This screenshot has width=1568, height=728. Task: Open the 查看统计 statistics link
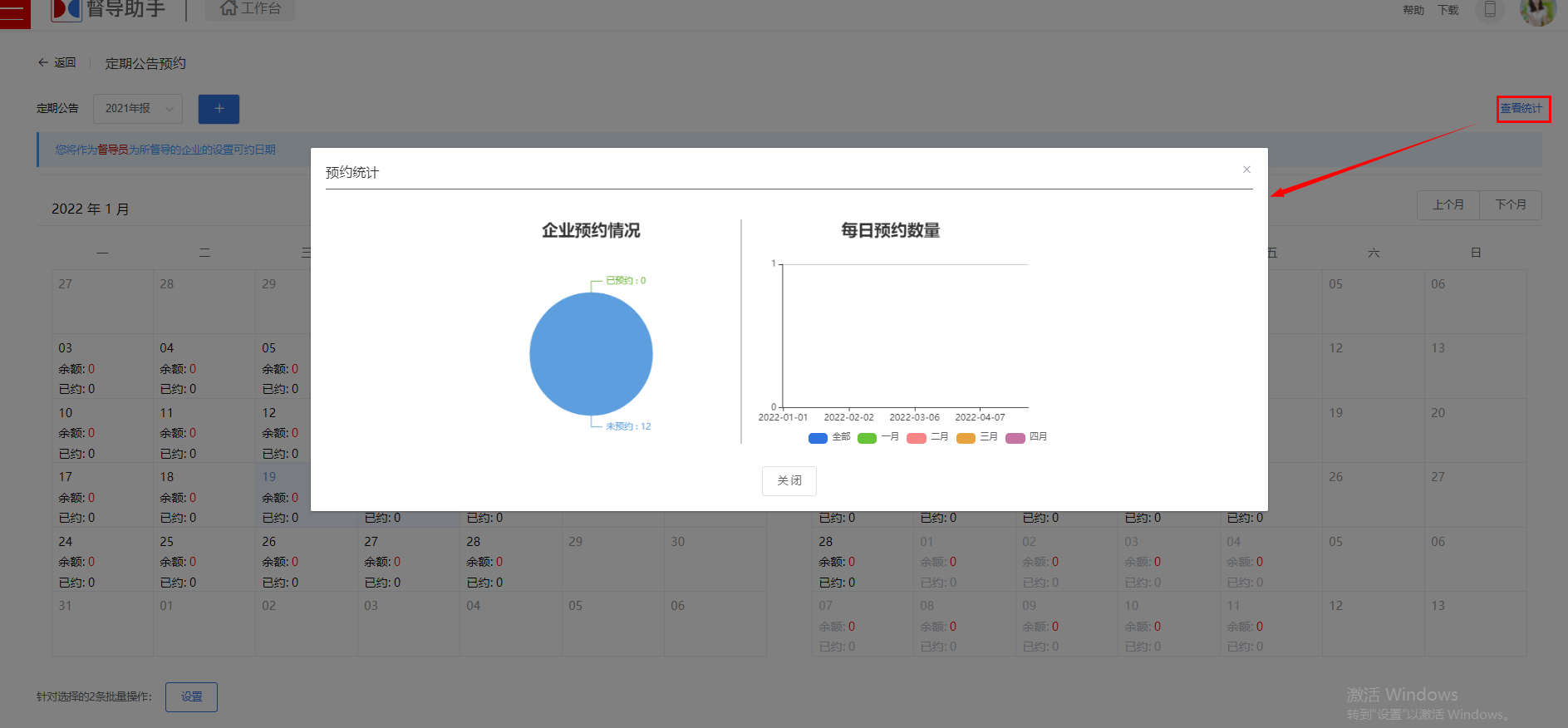(1522, 109)
